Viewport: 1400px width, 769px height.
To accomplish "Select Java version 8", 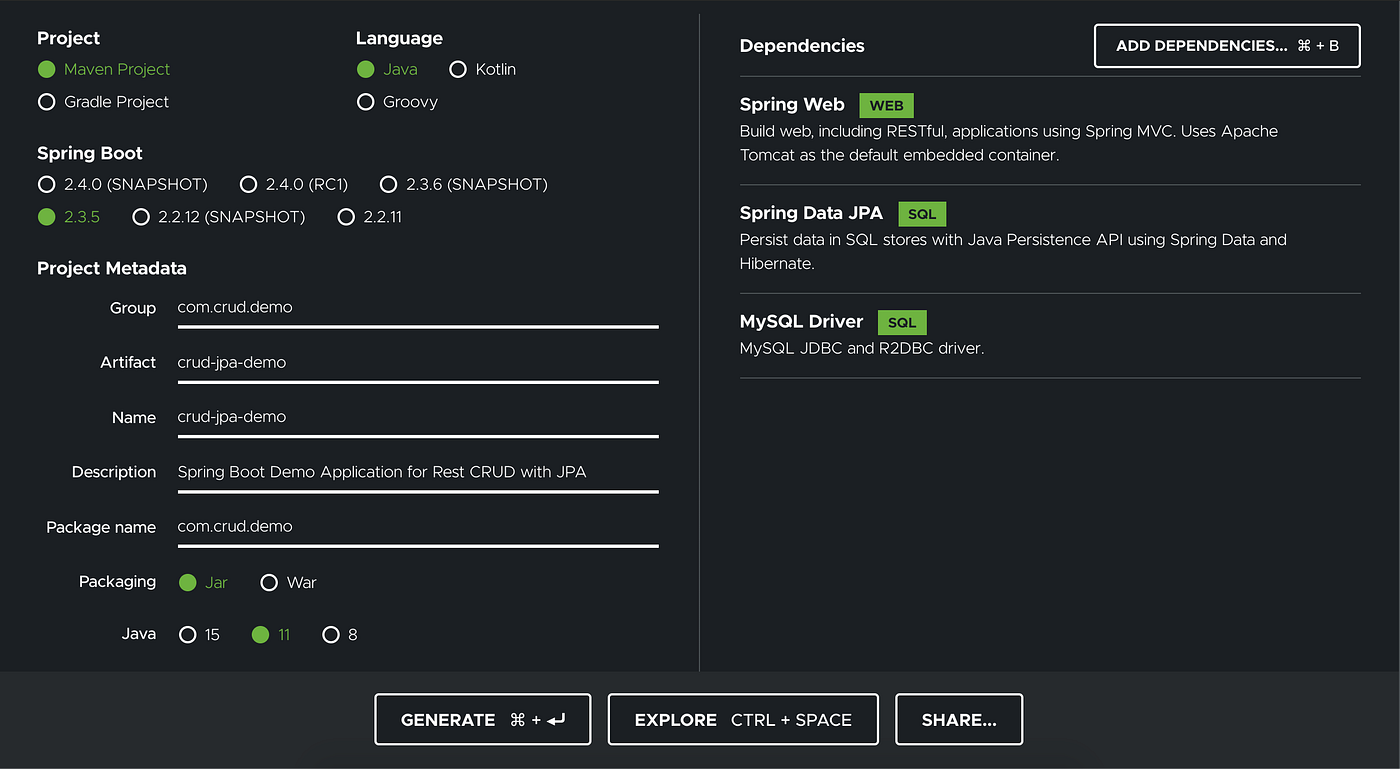I will (x=340, y=635).
